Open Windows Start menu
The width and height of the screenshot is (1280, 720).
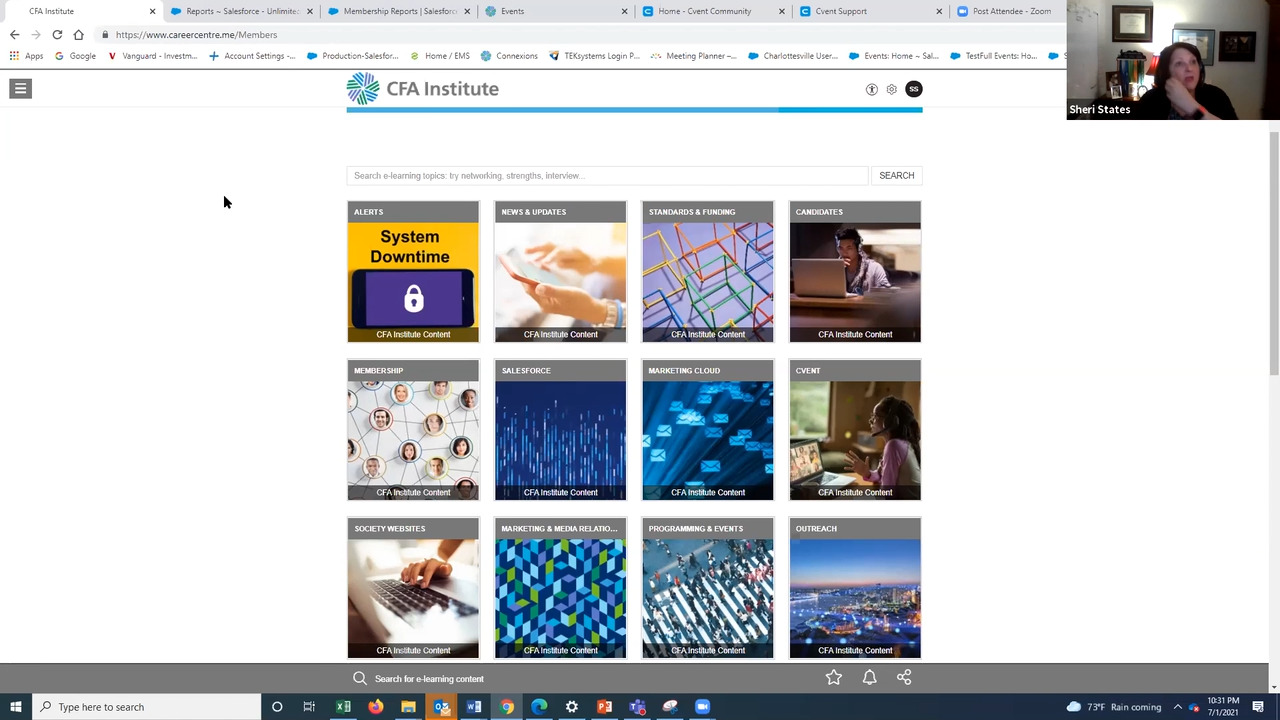pos(15,707)
